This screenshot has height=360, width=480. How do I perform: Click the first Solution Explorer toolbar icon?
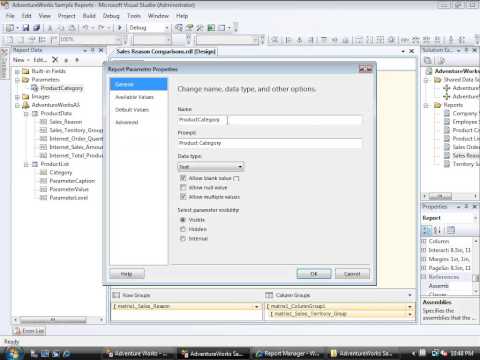tap(428, 60)
